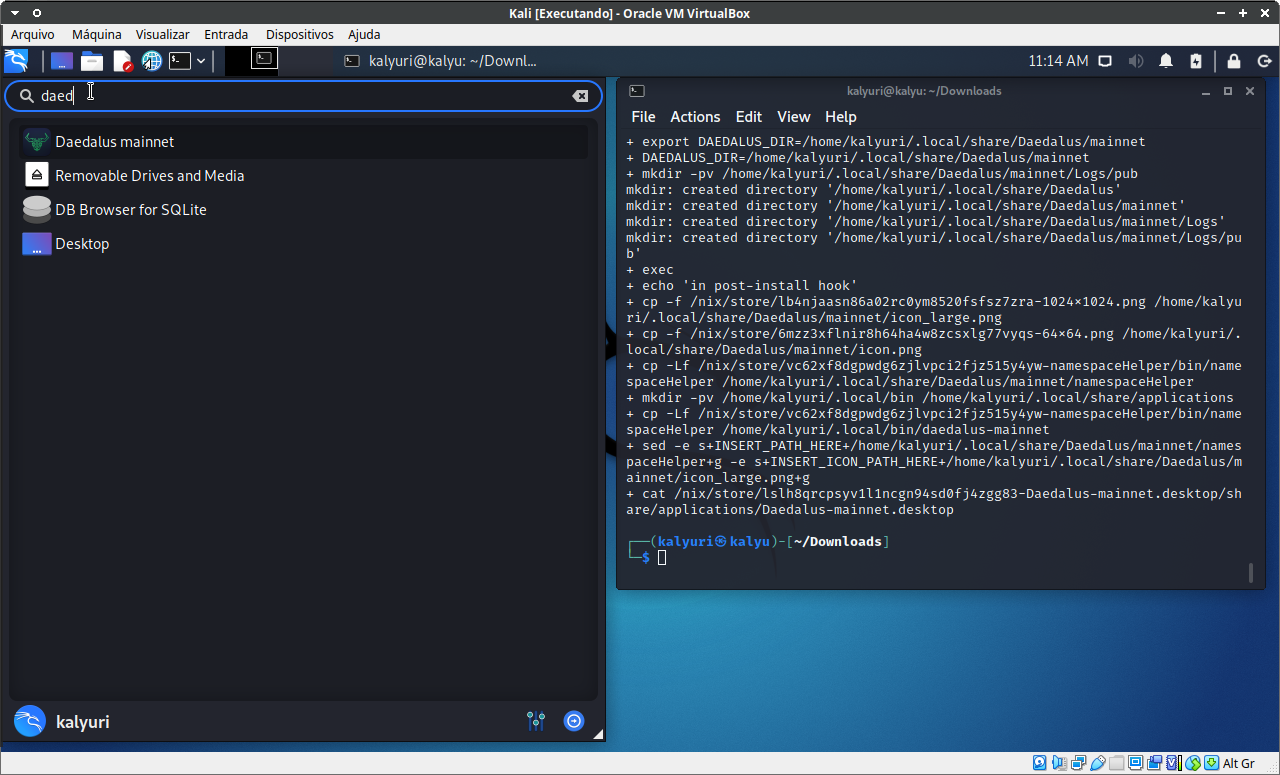Screen dimensions: 1280x775
Task: Click VirtualBox mouse integration status icon
Action: pyautogui.click(x=1193, y=764)
